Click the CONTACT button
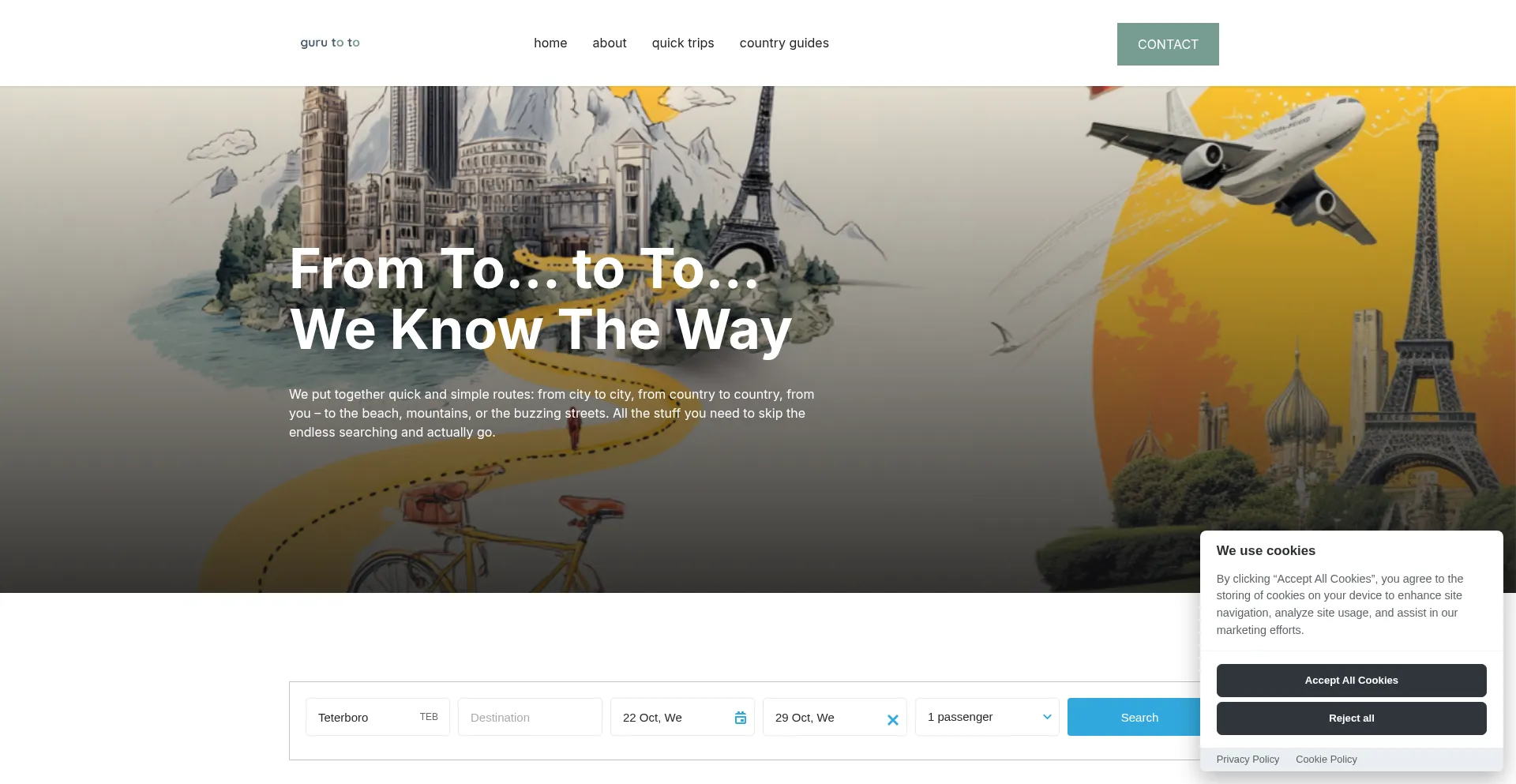Viewport: 1516px width, 784px height. click(x=1168, y=44)
